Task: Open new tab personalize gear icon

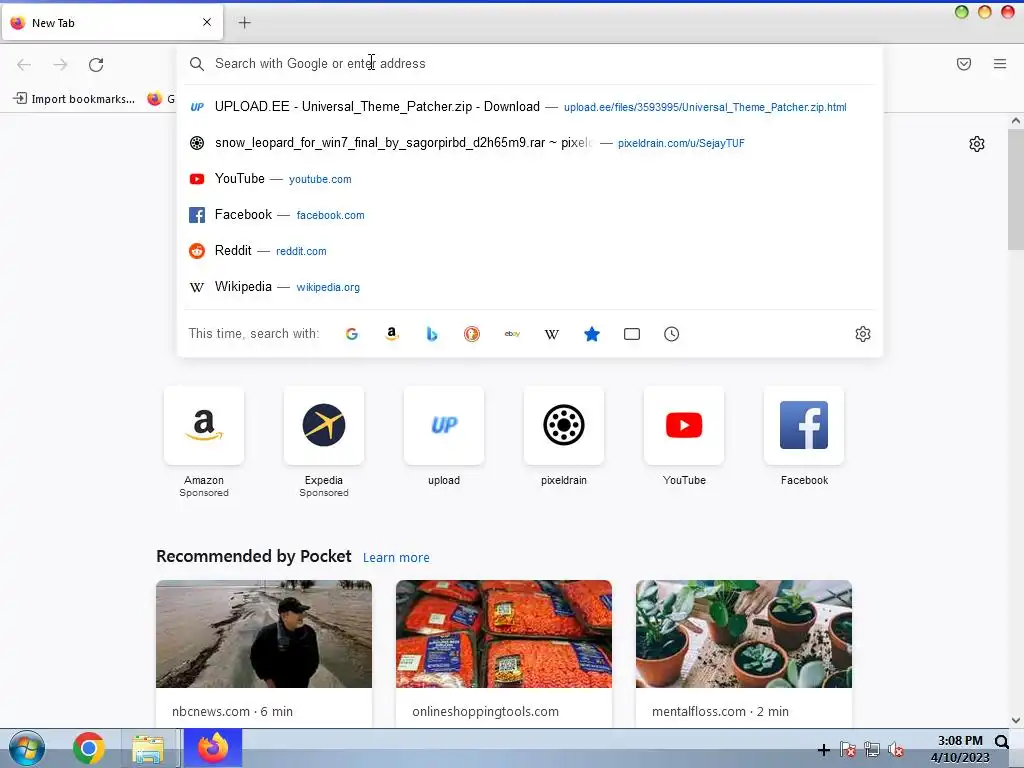Action: [976, 144]
